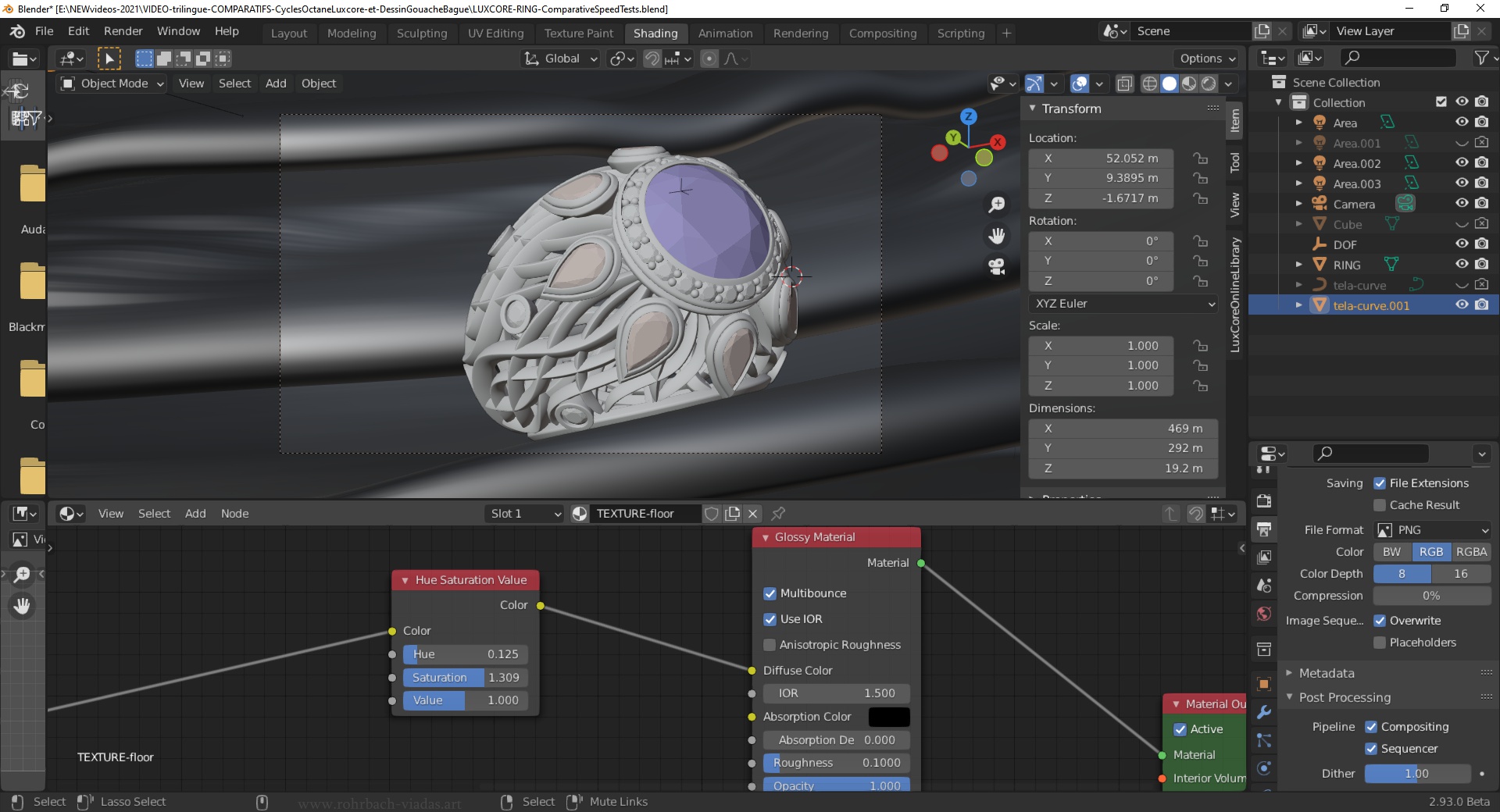The width and height of the screenshot is (1500, 812).
Task: Open the Modifier Properties wrench tab
Action: [x=1263, y=711]
